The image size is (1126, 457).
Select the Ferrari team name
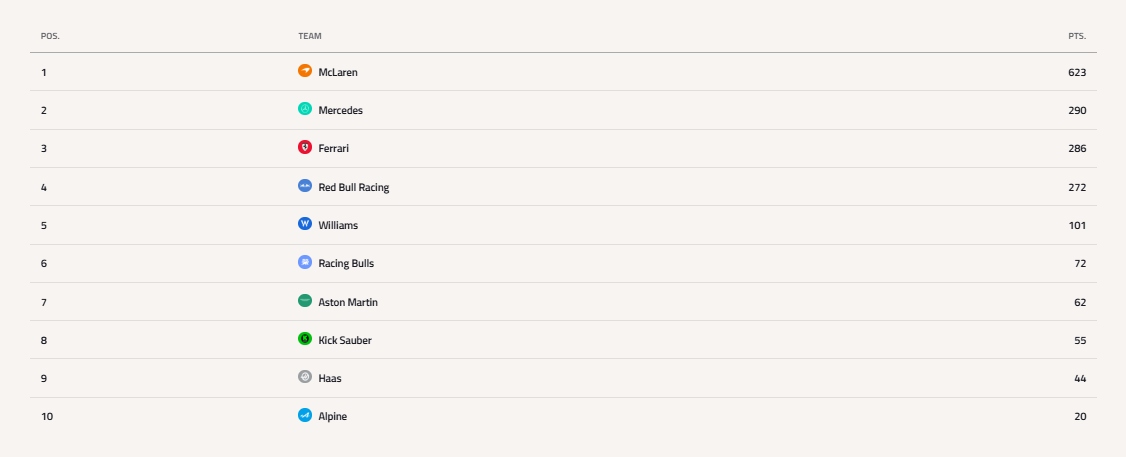click(333, 148)
